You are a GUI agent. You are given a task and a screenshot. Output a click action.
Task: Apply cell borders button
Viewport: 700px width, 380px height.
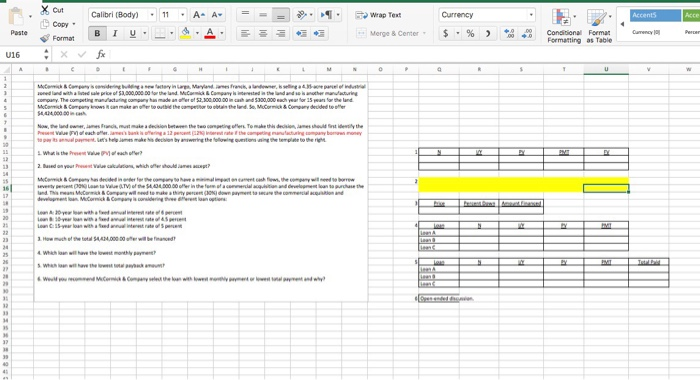160,33
